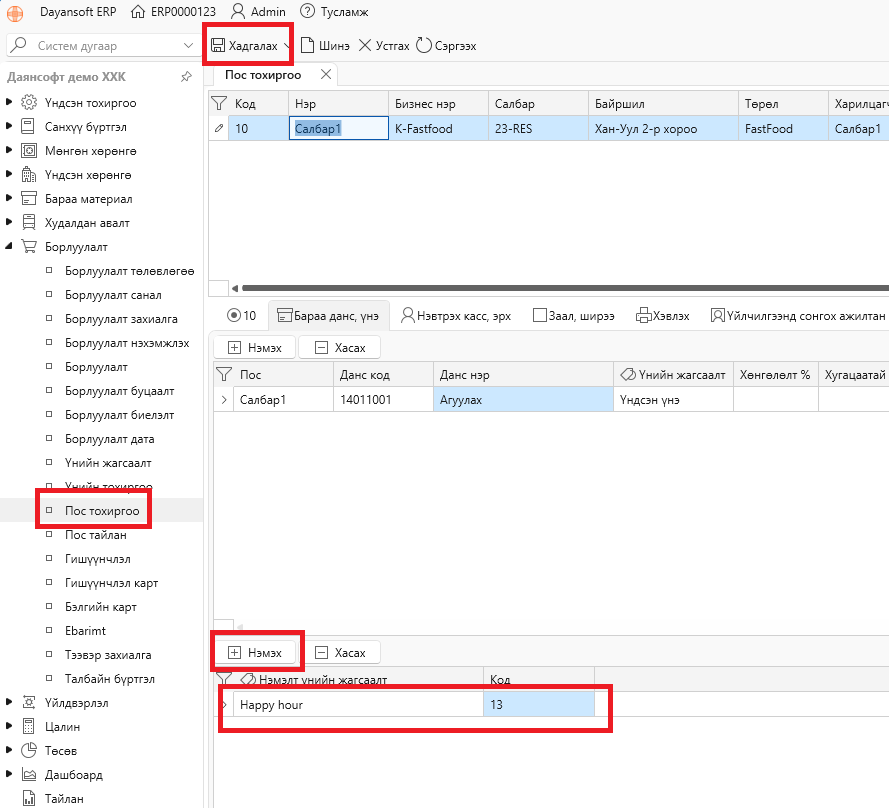Delete record with Устгах

[384, 45]
